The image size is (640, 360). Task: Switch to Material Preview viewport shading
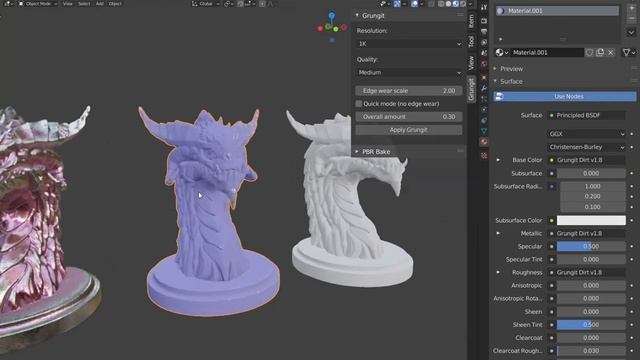point(456,4)
